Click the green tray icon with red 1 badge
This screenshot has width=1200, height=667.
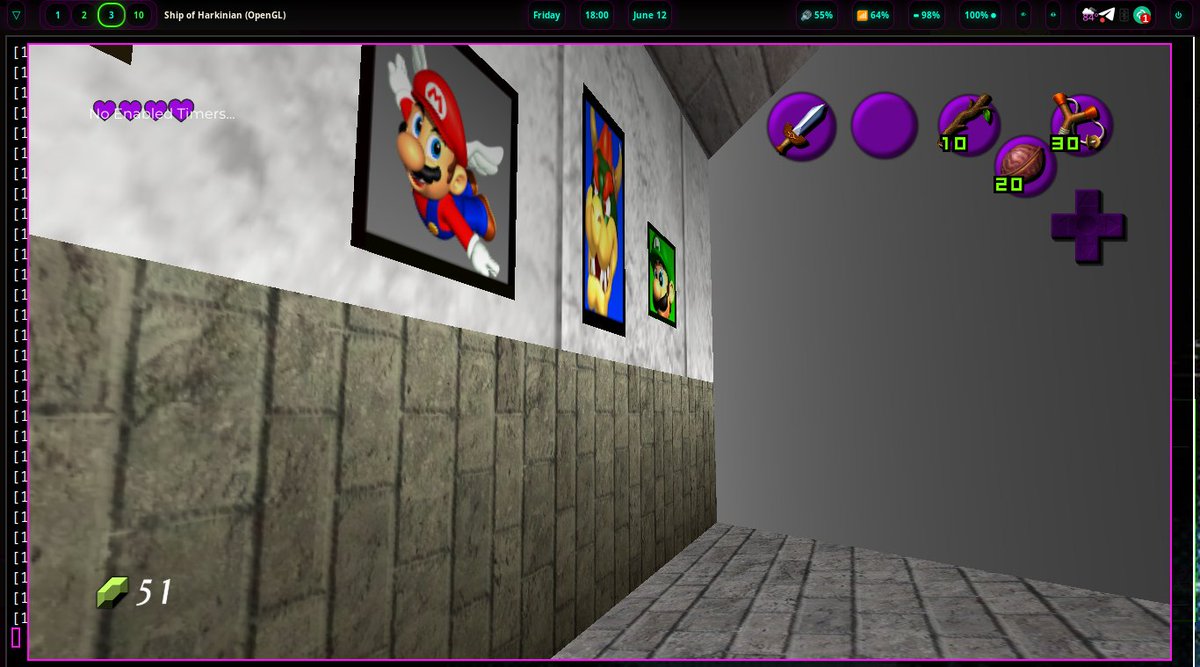pos(1142,15)
